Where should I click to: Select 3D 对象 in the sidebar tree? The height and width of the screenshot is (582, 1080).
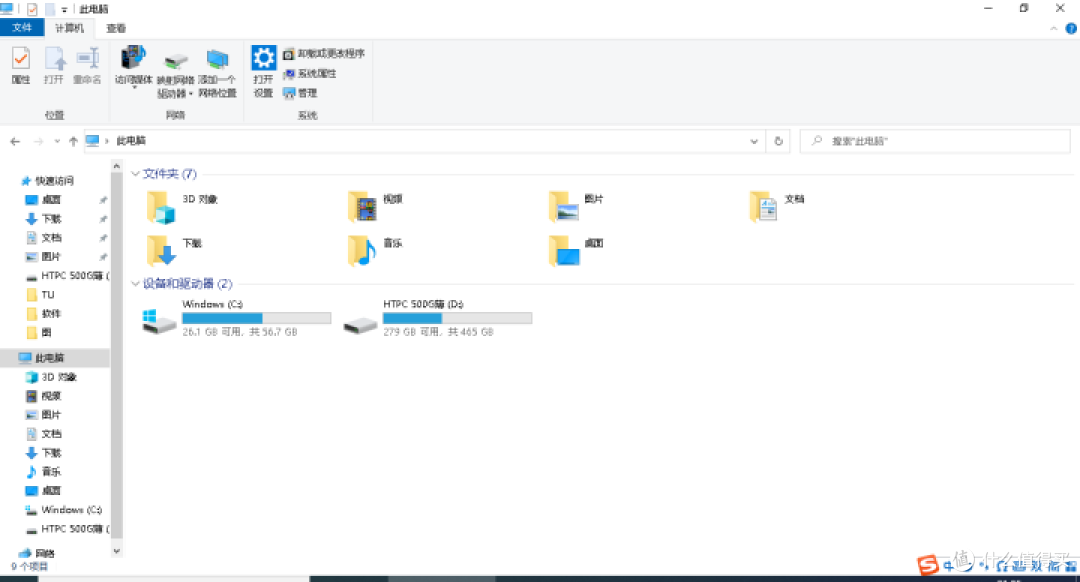[x=51, y=377]
